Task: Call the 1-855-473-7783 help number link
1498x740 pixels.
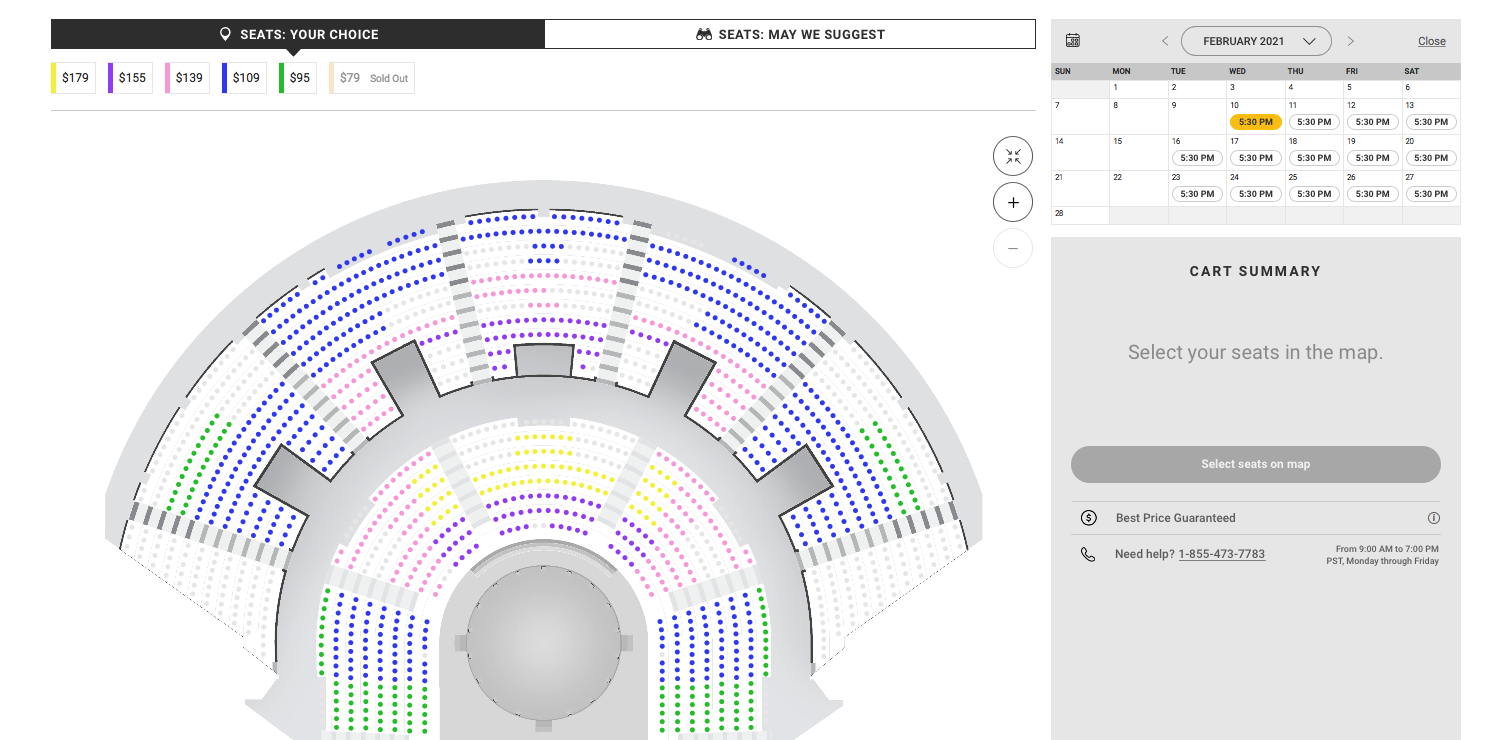Action: [x=1221, y=554]
